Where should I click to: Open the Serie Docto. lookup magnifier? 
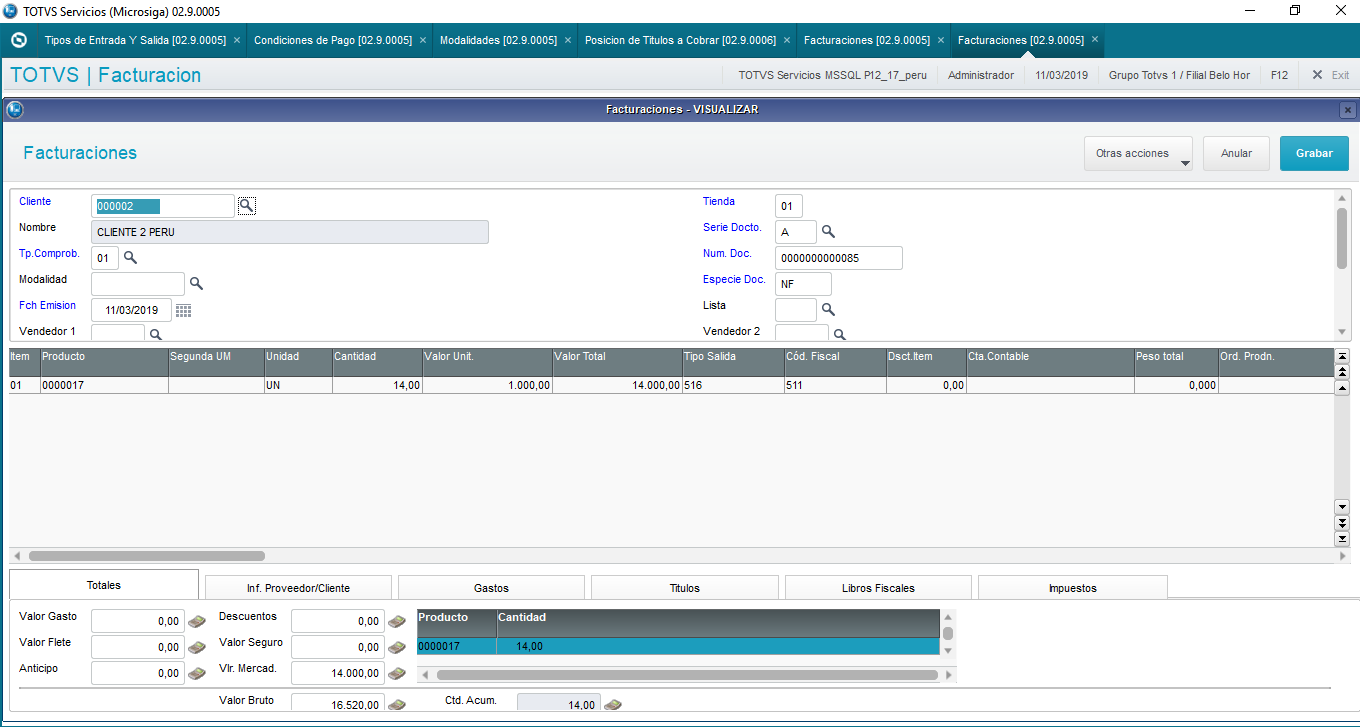click(x=828, y=232)
